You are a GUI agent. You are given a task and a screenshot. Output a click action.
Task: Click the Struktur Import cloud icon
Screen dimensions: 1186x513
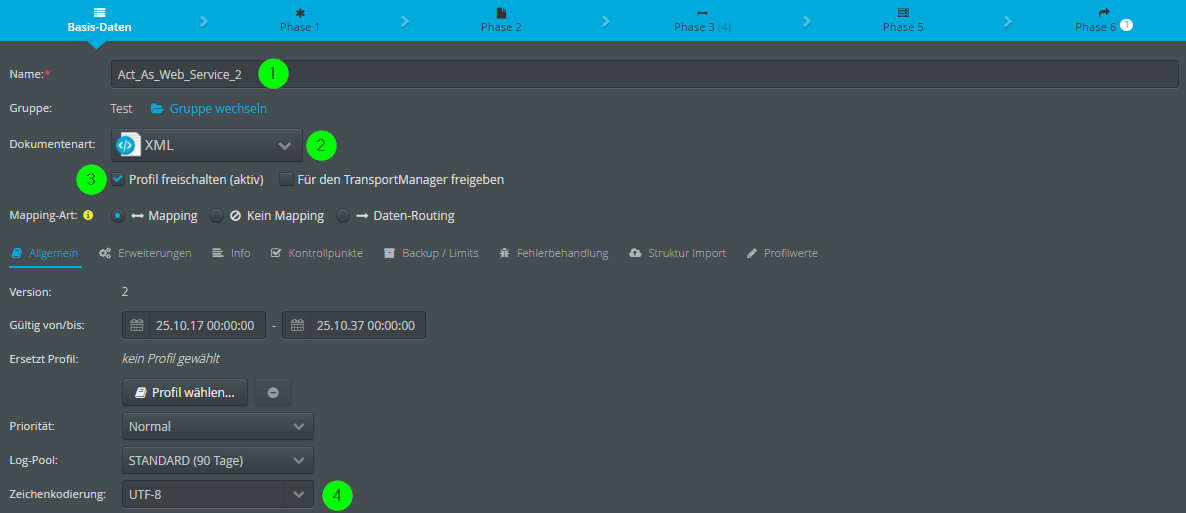coord(635,253)
